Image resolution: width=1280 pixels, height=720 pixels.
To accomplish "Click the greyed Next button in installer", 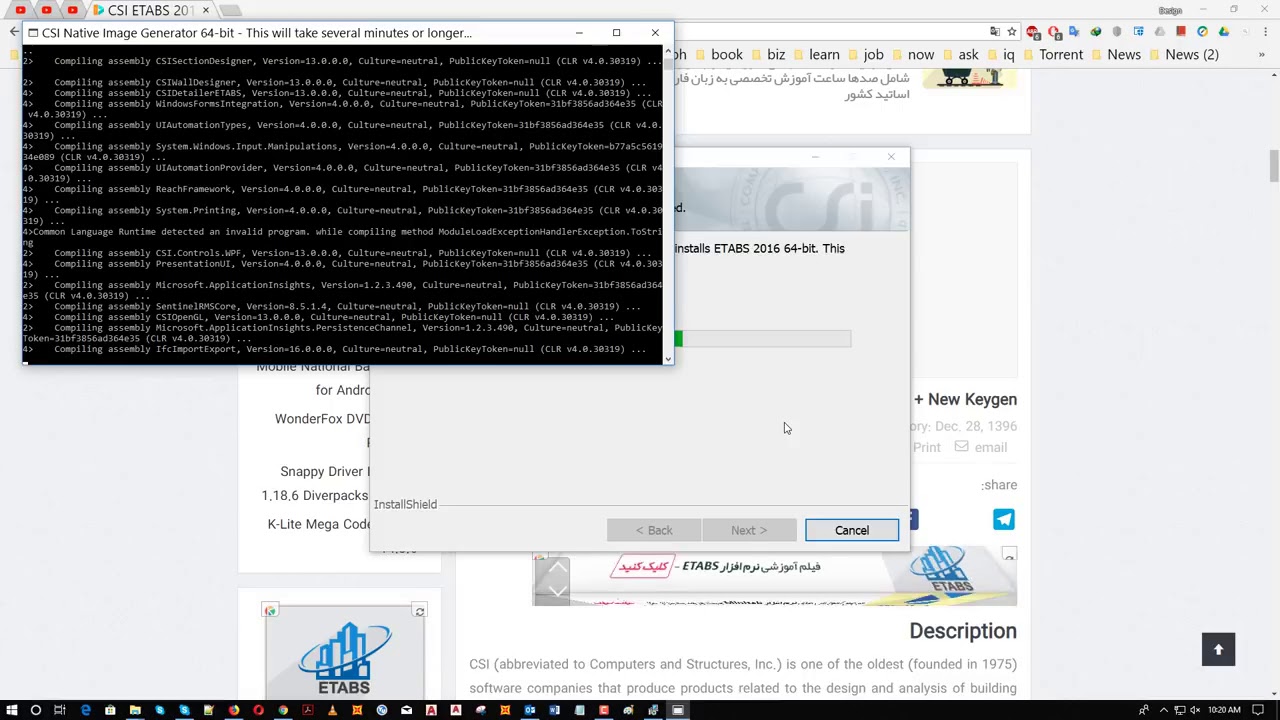I will tap(749, 530).
